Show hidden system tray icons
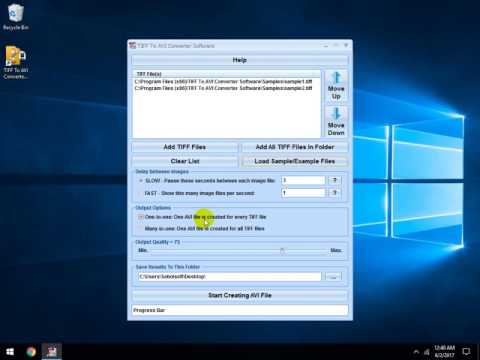This screenshot has height=360, width=480. (x=416, y=351)
